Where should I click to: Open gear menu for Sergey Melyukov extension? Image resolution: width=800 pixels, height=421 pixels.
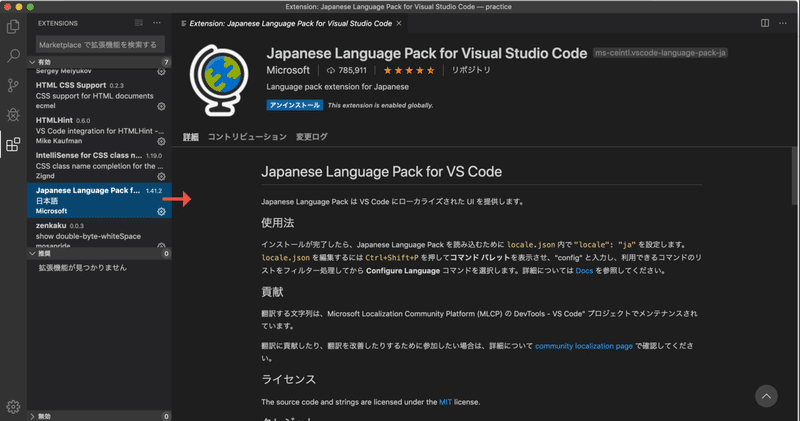click(x=161, y=71)
